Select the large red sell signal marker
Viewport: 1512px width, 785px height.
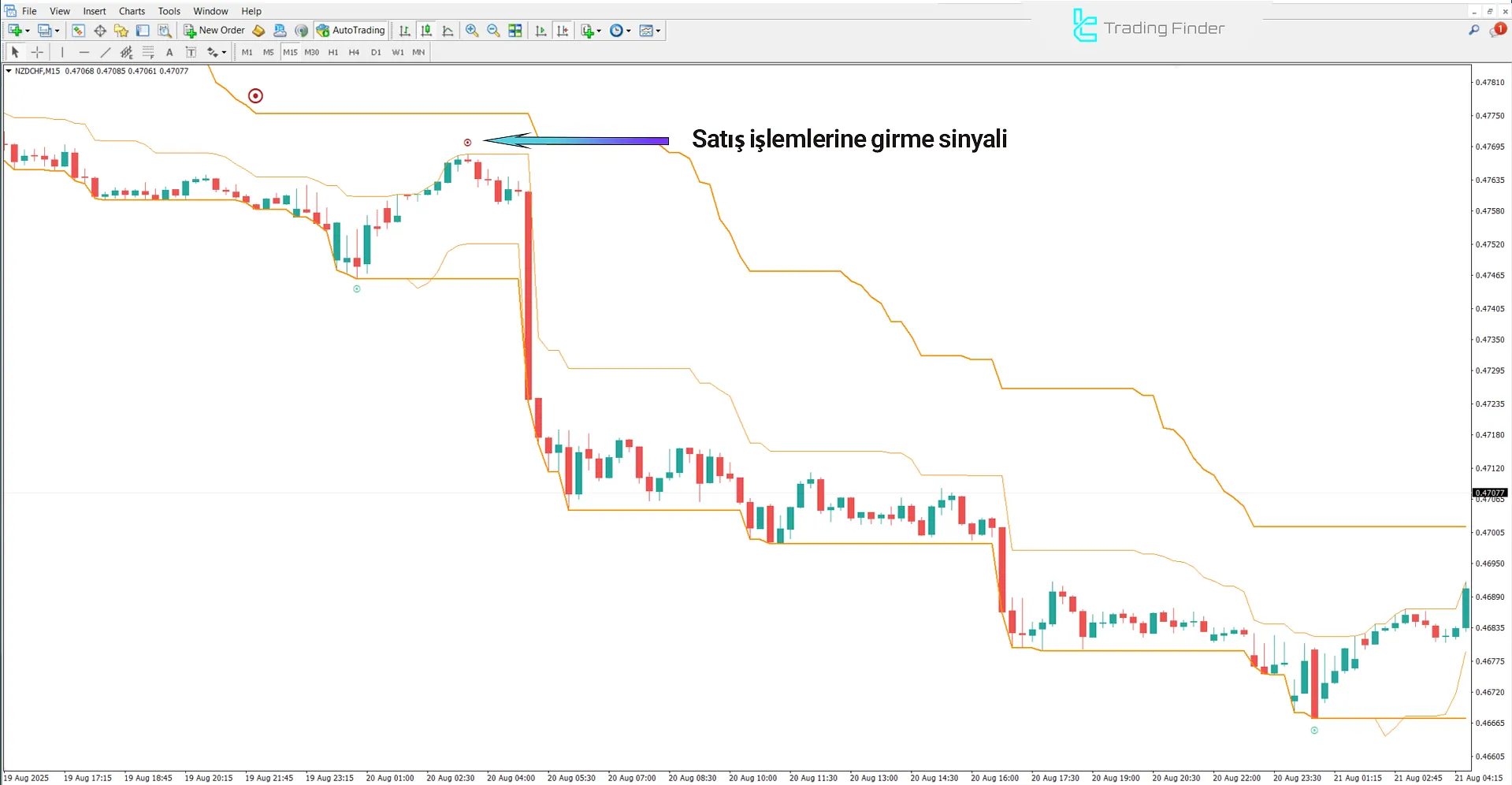[255, 96]
